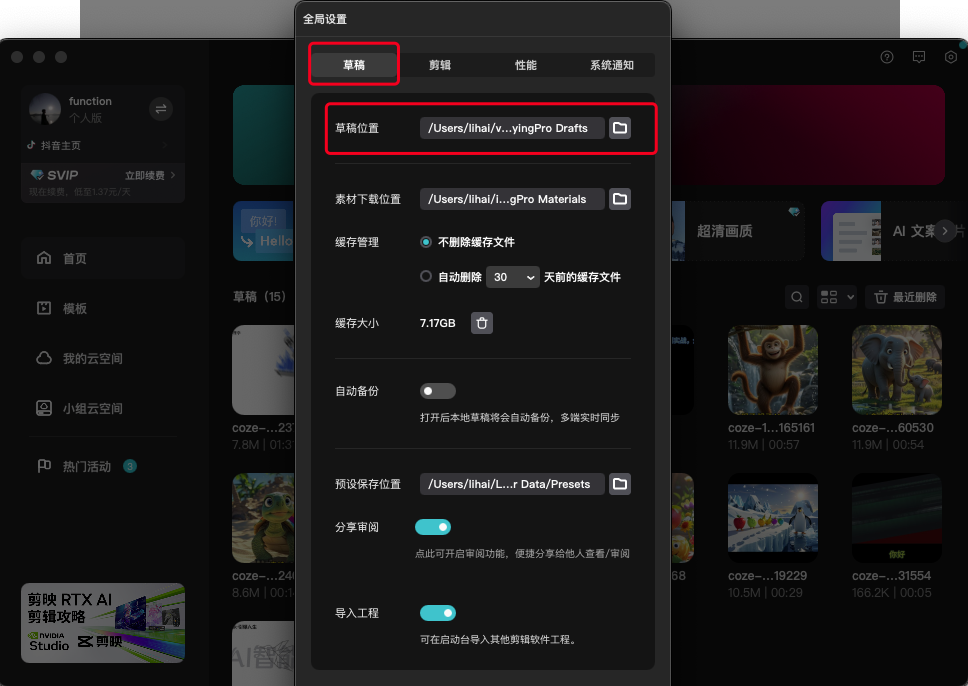Toggle 导入工程 switch

tap(438, 613)
